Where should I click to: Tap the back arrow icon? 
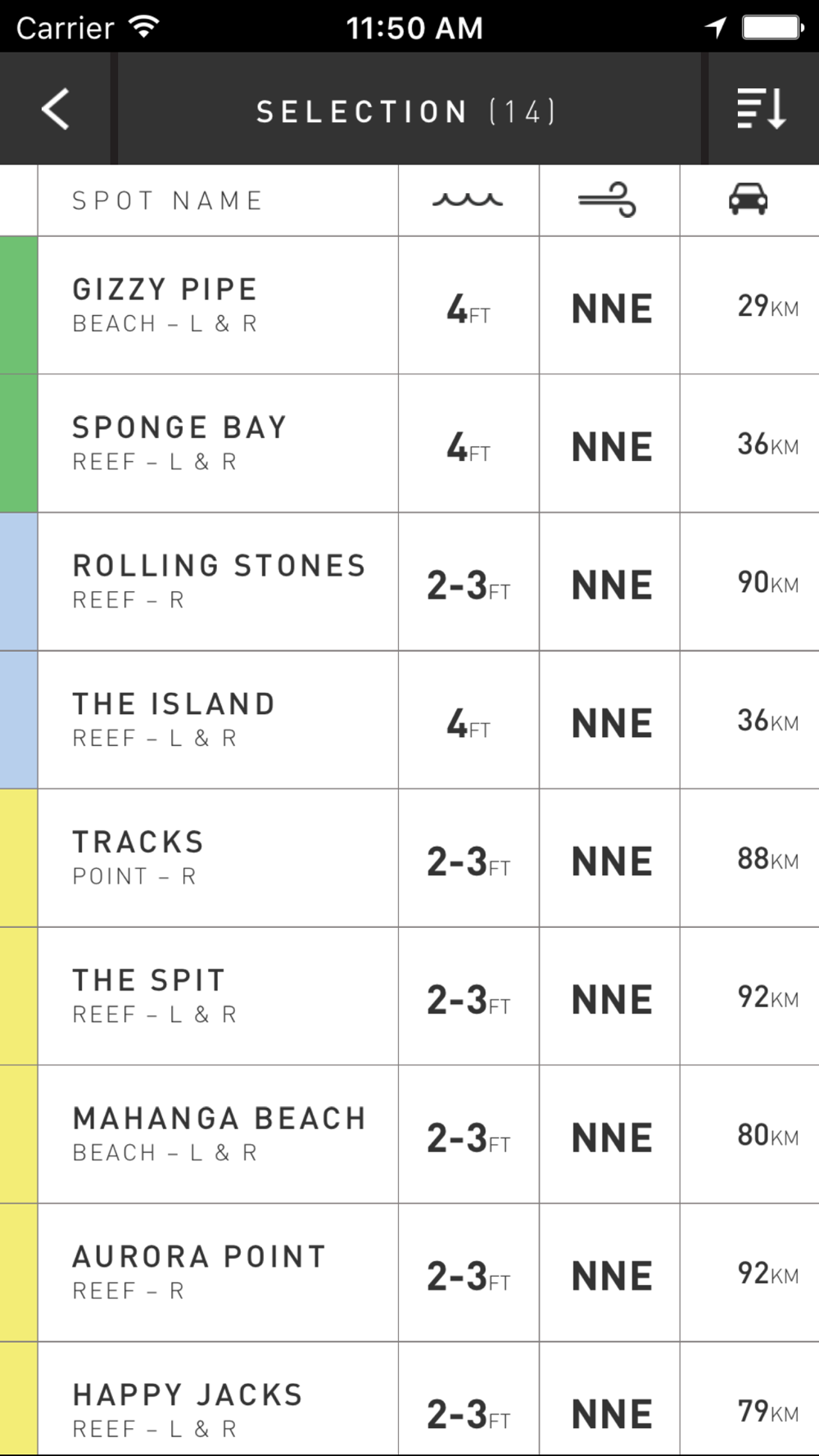point(55,110)
